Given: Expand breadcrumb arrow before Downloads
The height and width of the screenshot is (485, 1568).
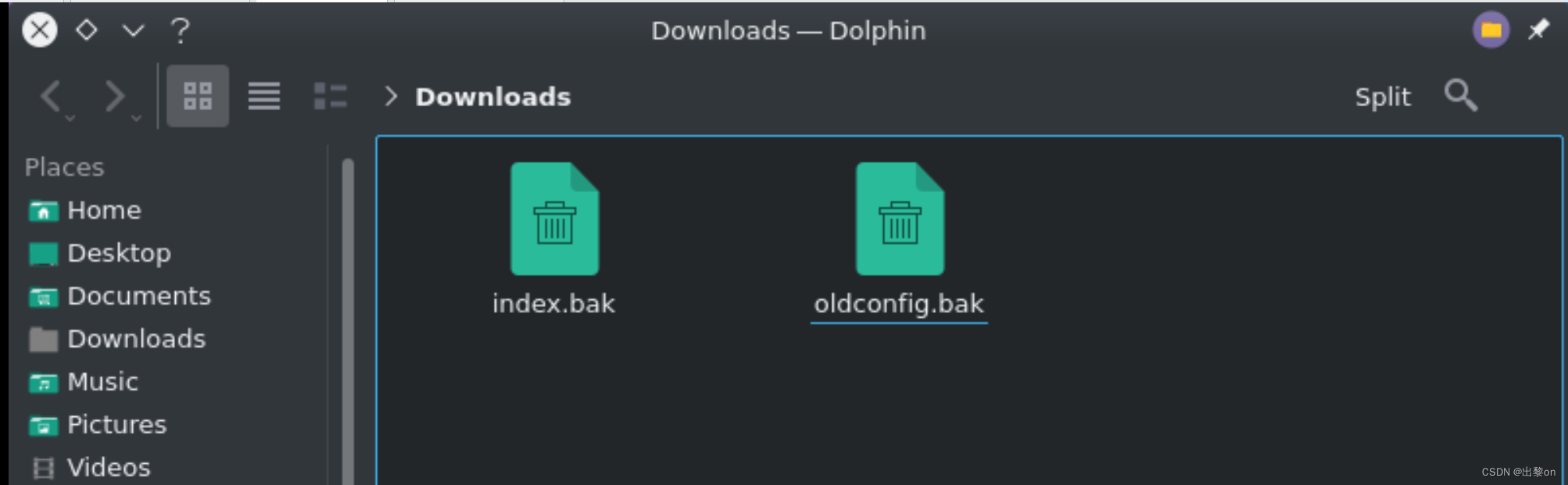Looking at the screenshot, I should [391, 96].
